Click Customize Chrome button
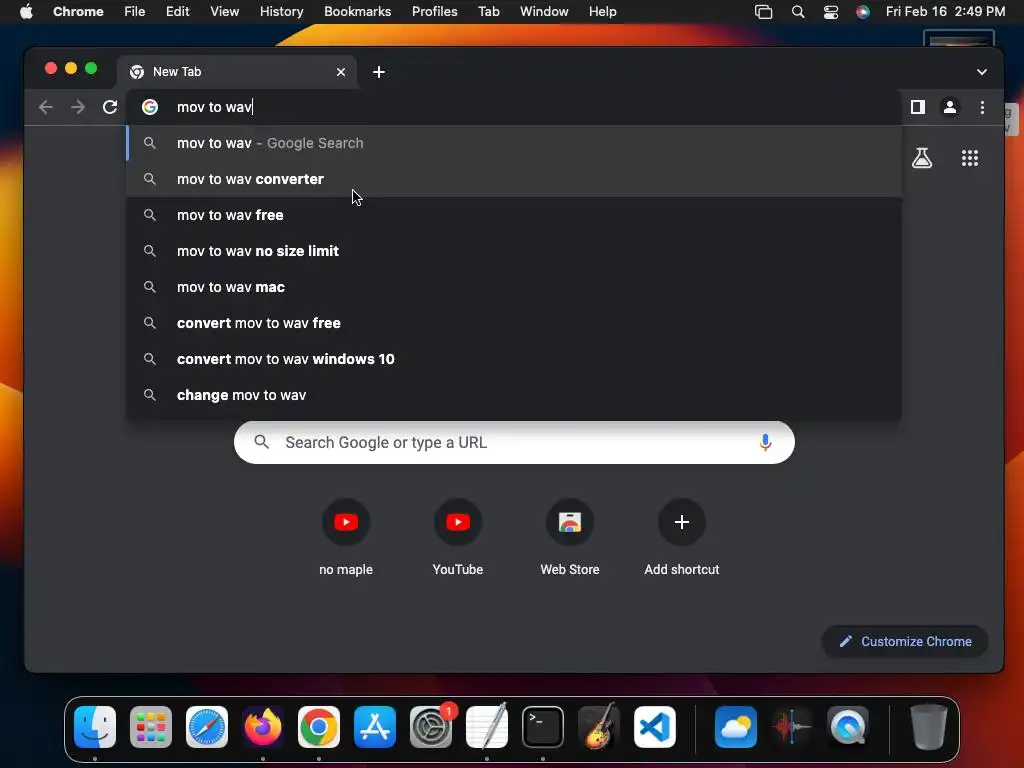This screenshot has height=768, width=1024. pos(904,641)
